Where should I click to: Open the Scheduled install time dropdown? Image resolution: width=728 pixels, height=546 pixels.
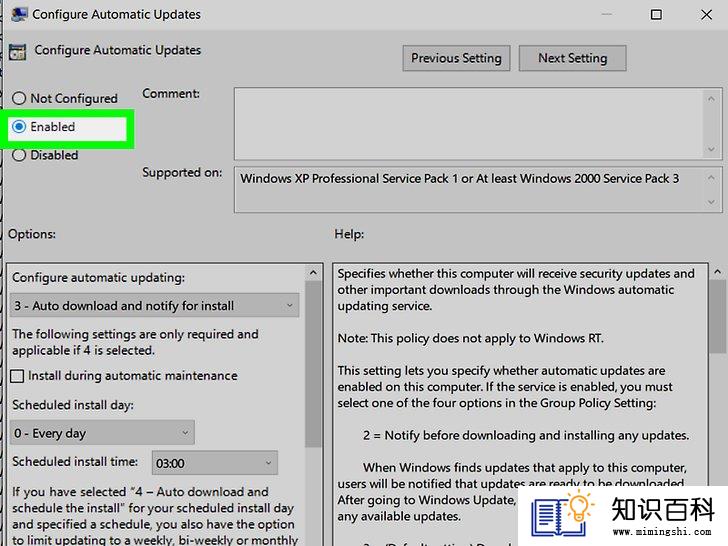click(x=215, y=463)
